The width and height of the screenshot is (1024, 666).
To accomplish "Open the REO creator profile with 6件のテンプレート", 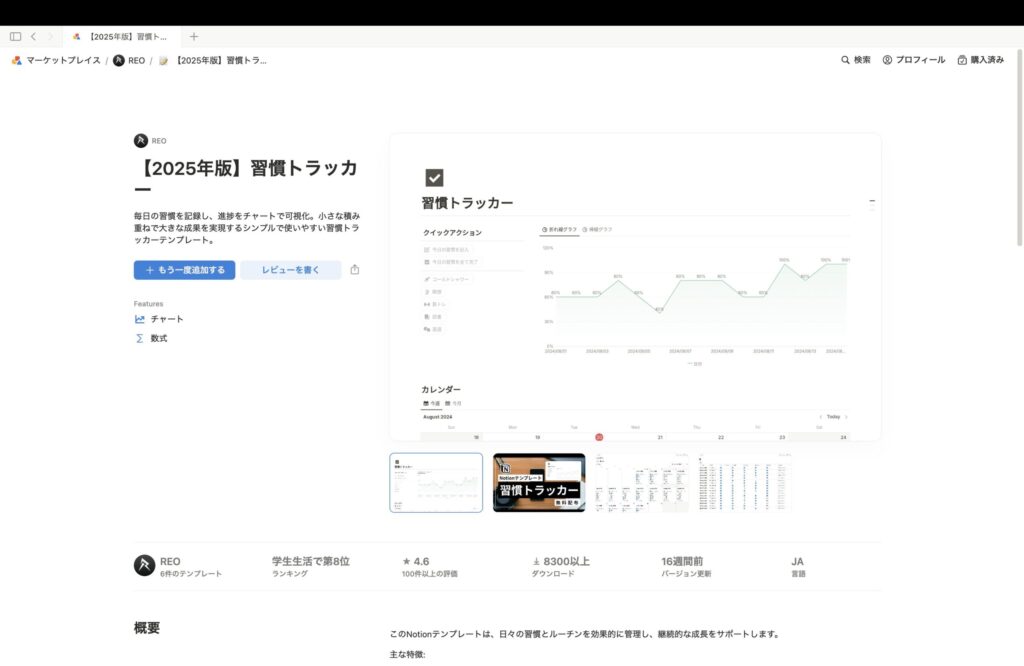I will coord(180,566).
